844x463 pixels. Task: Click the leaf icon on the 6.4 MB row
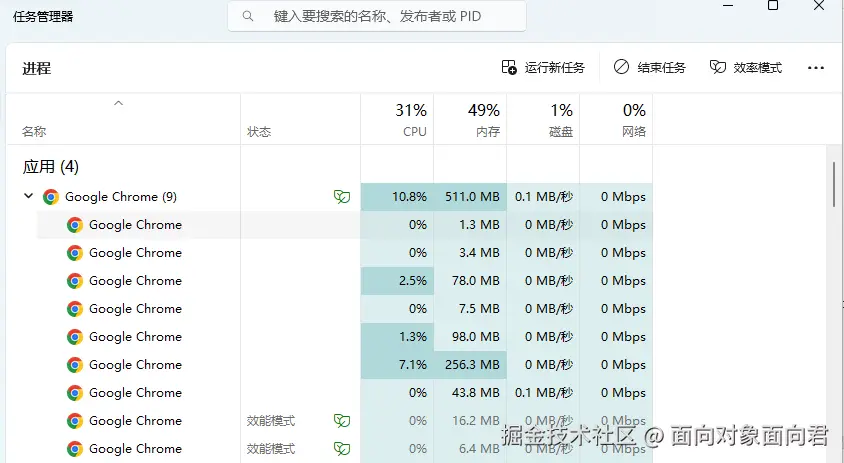(x=342, y=448)
